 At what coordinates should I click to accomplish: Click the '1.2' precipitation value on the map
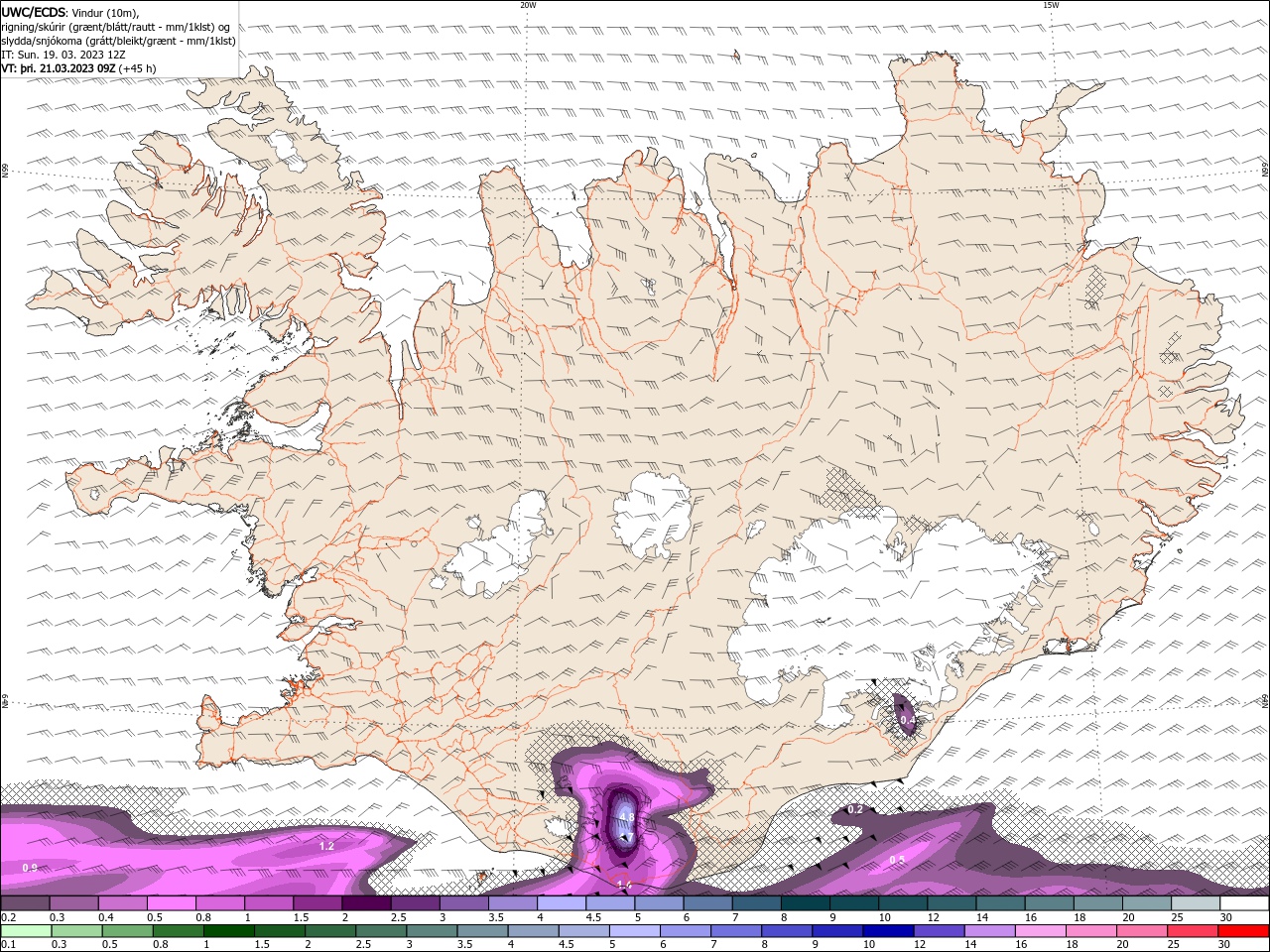coord(326,846)
